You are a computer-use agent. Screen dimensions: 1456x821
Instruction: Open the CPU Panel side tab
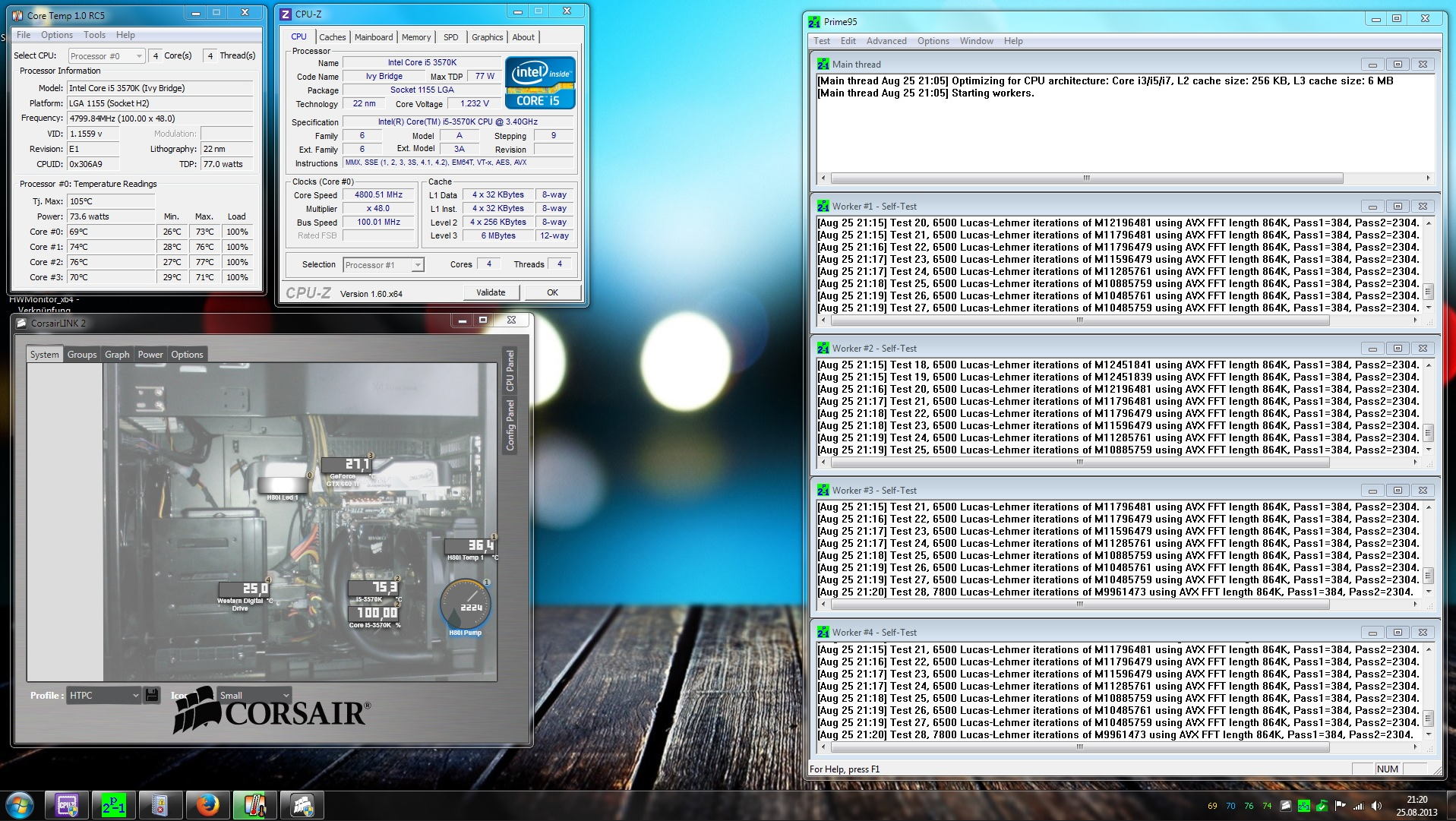(x=510, y=371)
